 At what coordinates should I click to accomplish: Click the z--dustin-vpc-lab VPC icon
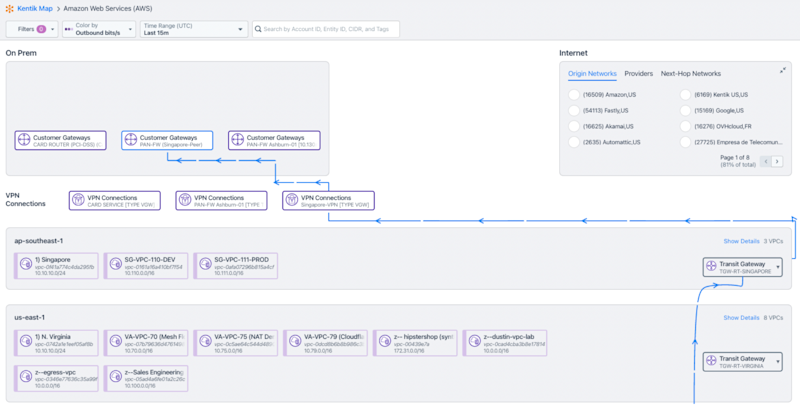tap(474, 341)
